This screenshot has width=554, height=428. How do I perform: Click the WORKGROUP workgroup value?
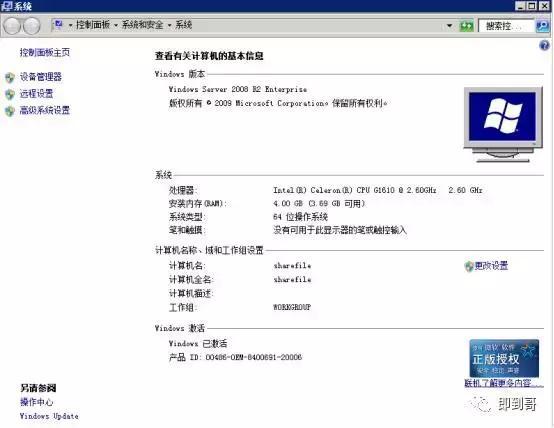292,307
